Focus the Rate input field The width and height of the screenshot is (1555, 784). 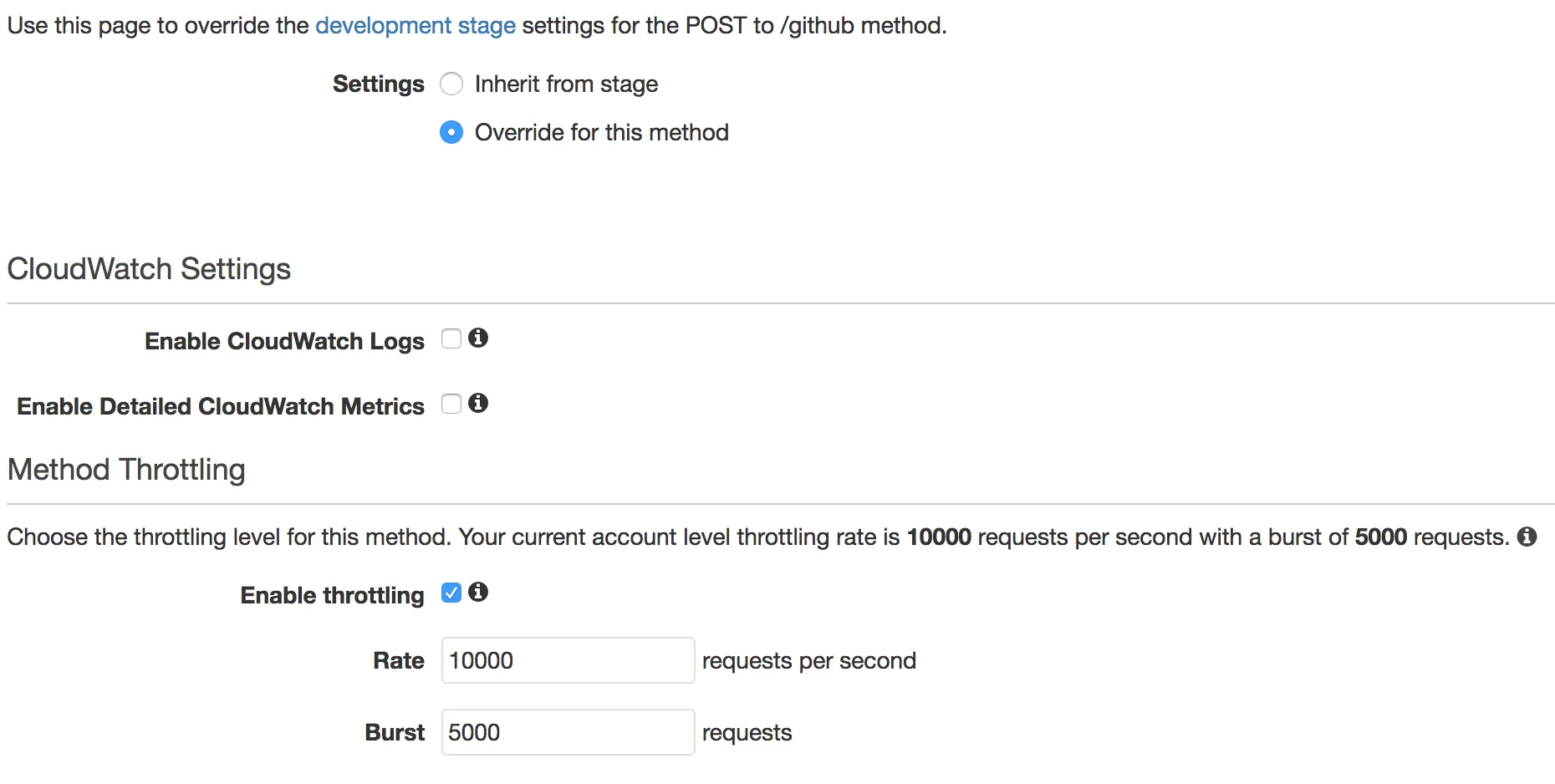tap(568, 660)
